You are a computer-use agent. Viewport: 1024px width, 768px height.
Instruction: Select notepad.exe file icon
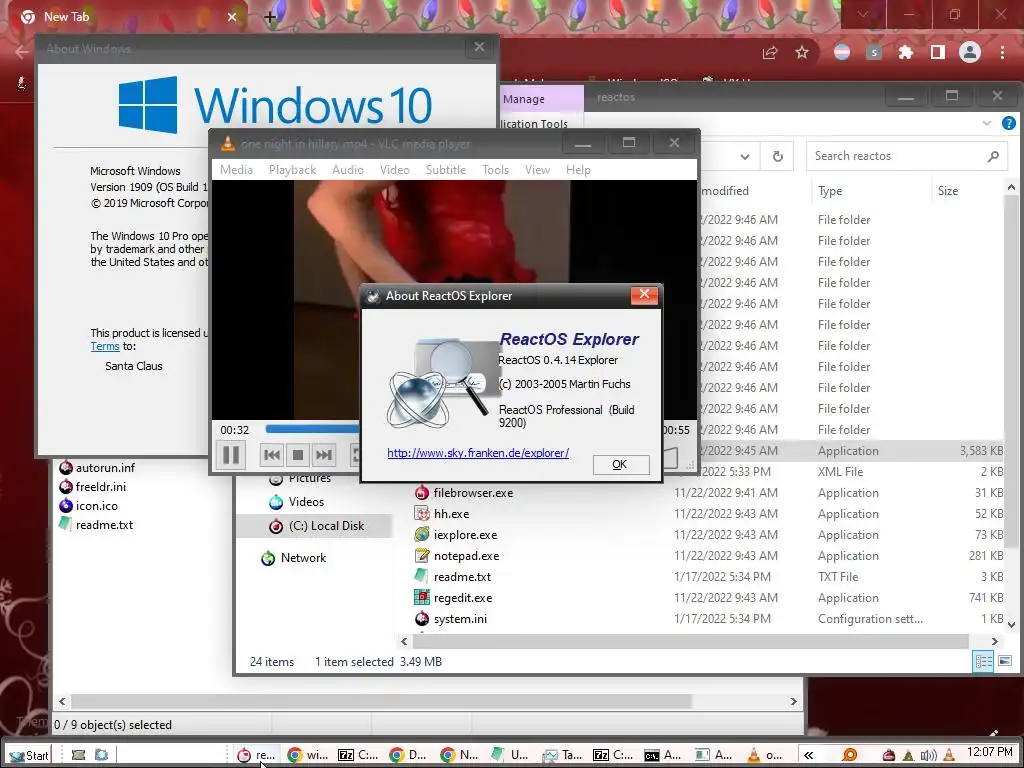pos(423,556)
